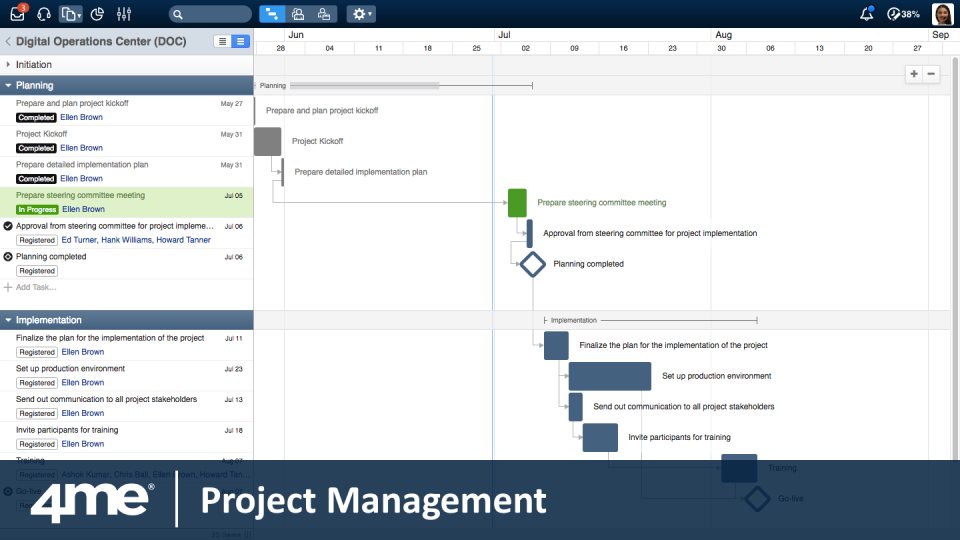
Task: Click the Set up production environment Gantt bar
Action: coord(610,376)
